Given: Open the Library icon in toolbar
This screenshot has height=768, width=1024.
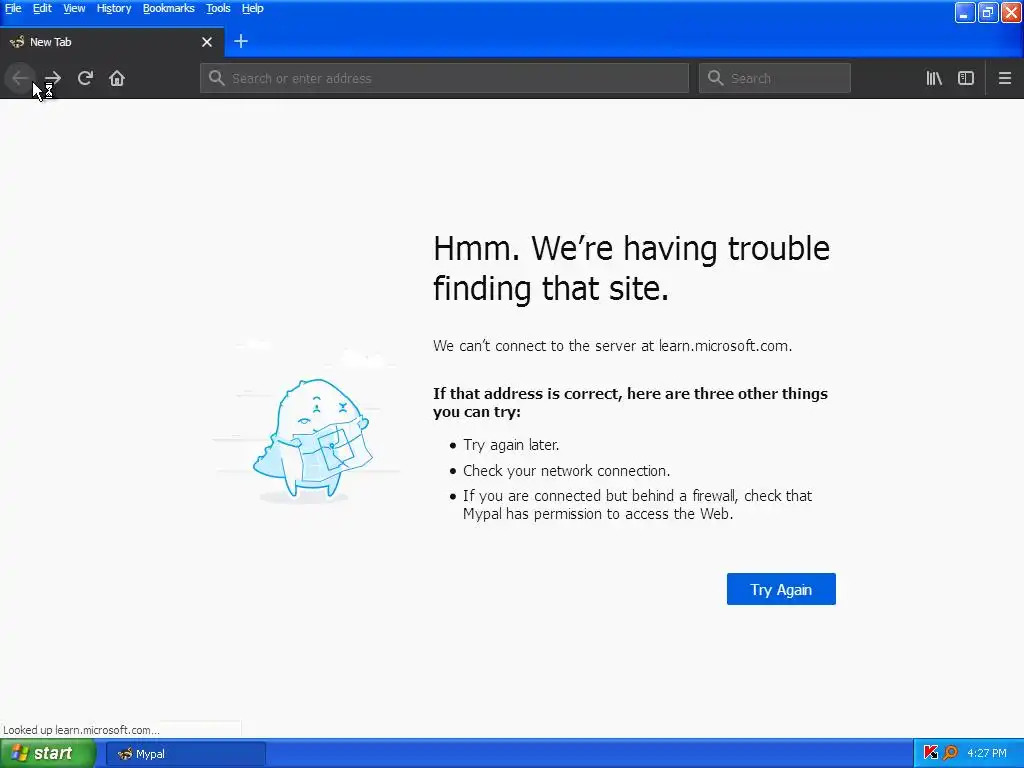Looking at the screenshot, I should coord(934,78).
